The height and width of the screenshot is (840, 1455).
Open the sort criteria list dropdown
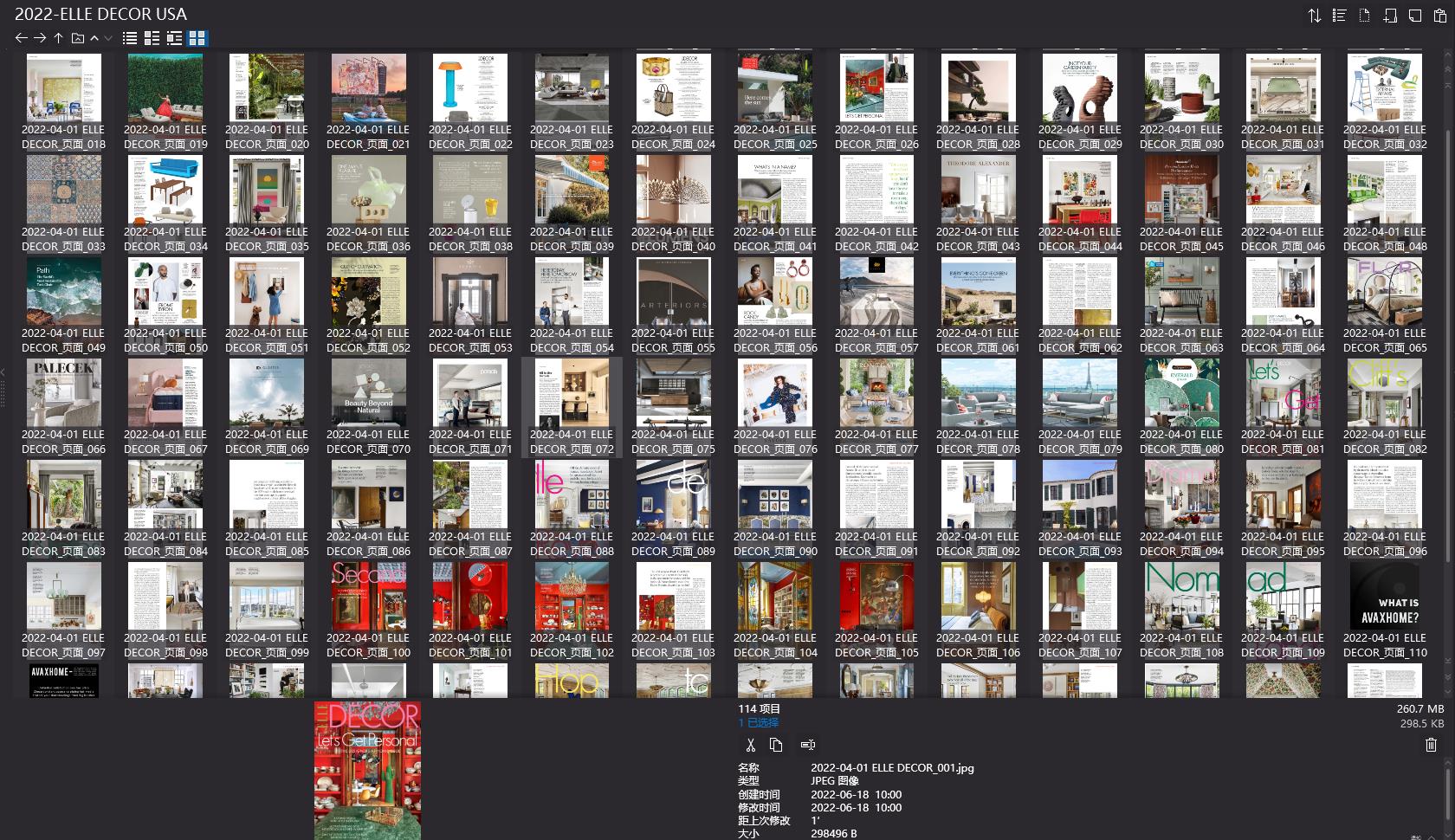(x=1338, y=15)
